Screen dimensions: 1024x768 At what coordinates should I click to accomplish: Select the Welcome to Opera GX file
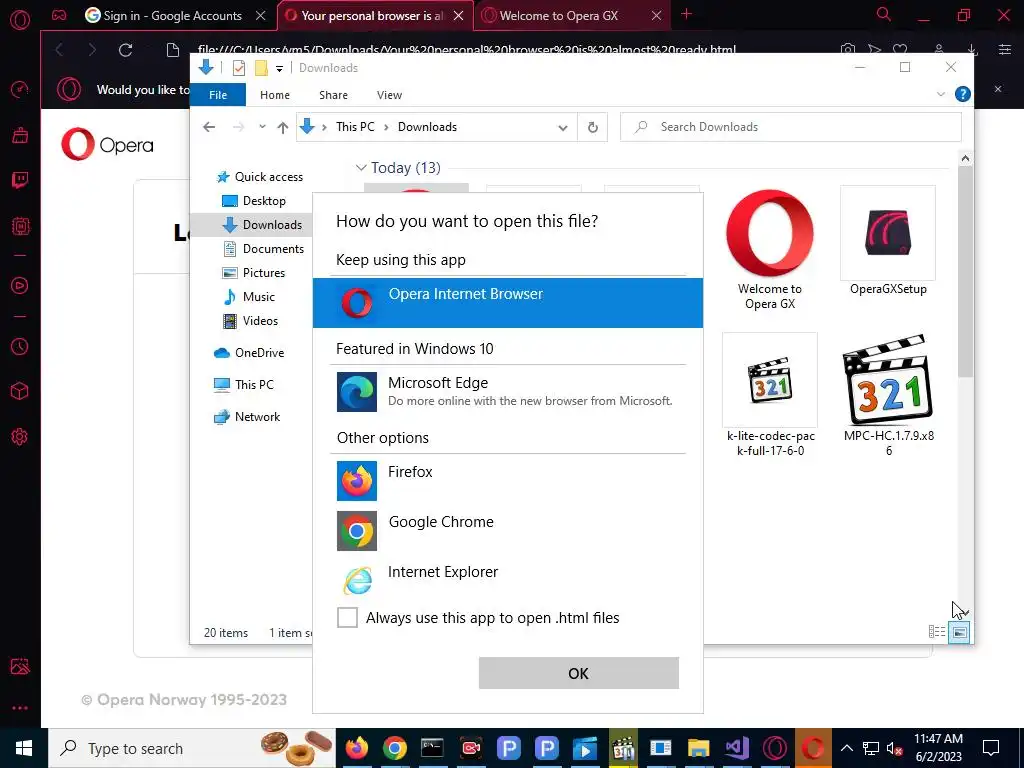[769, 249]
